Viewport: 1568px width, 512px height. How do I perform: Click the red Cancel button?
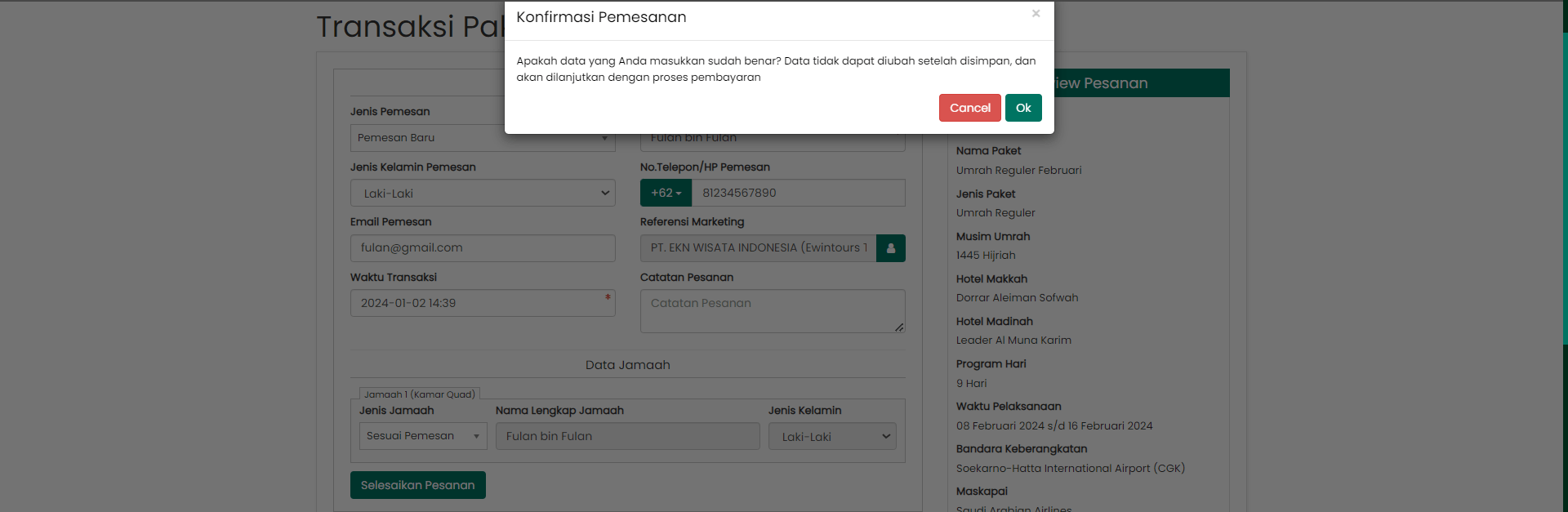coord(969,108)
